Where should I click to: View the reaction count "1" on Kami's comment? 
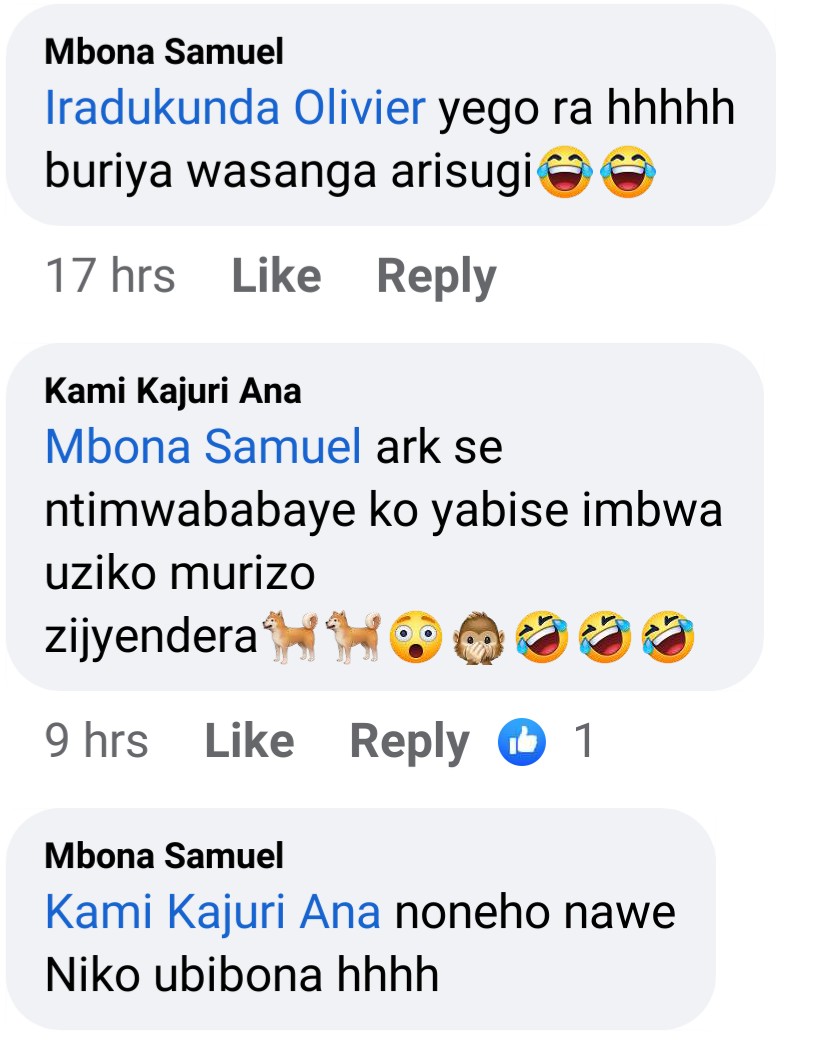584,742
